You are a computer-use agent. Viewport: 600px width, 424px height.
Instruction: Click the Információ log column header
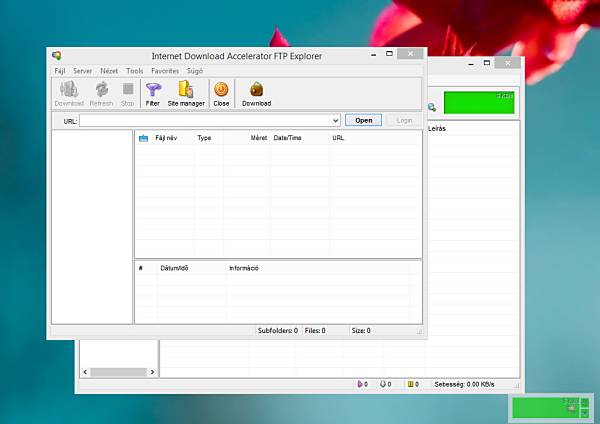(244, 268)
